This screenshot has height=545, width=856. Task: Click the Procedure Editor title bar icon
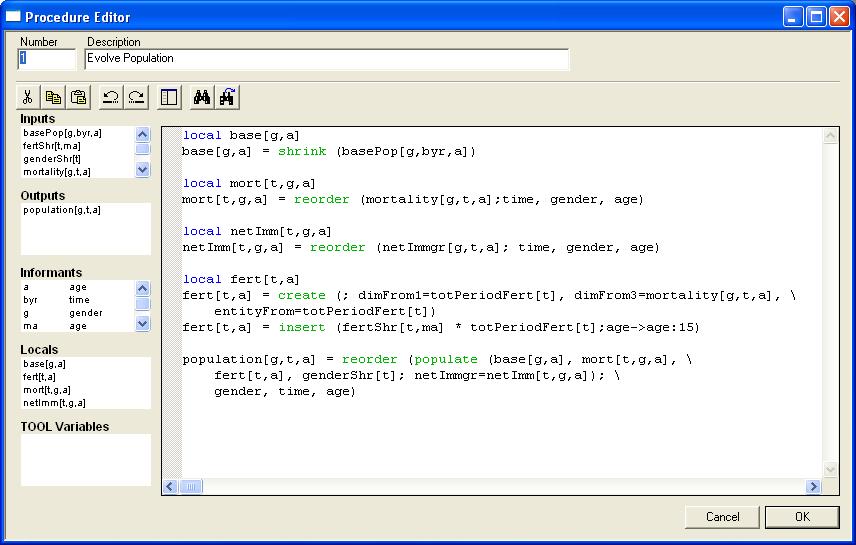click(x=13, y=17)
